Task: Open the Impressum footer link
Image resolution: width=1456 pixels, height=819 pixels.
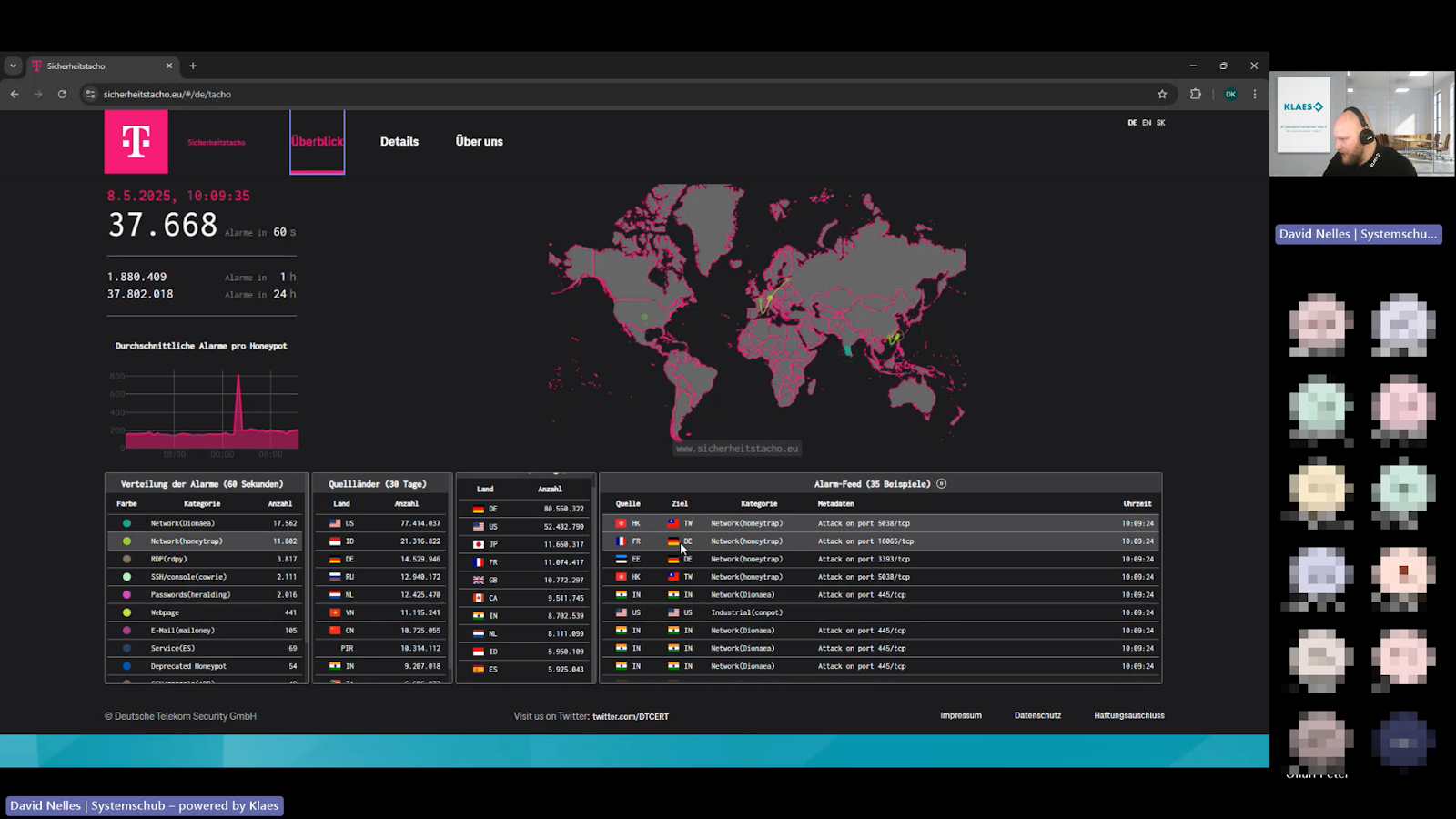Action: coord(960,716)
